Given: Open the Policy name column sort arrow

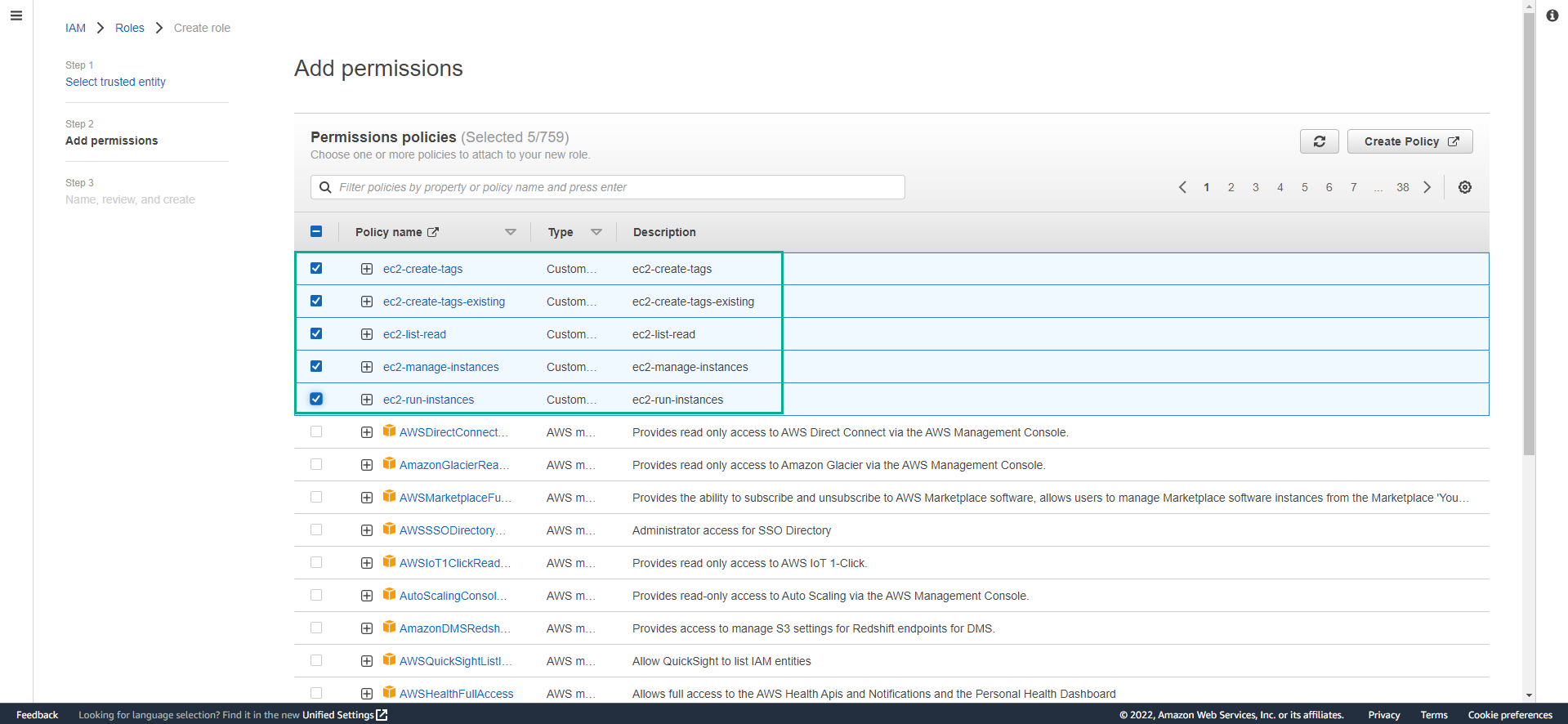Looking at the screenshot, I should coord(511,232).
